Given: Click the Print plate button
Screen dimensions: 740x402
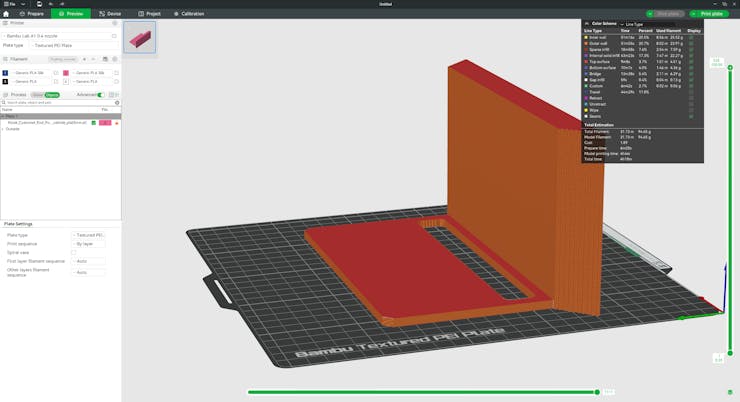Looking at the screenshot, I should tap(708, 14).
